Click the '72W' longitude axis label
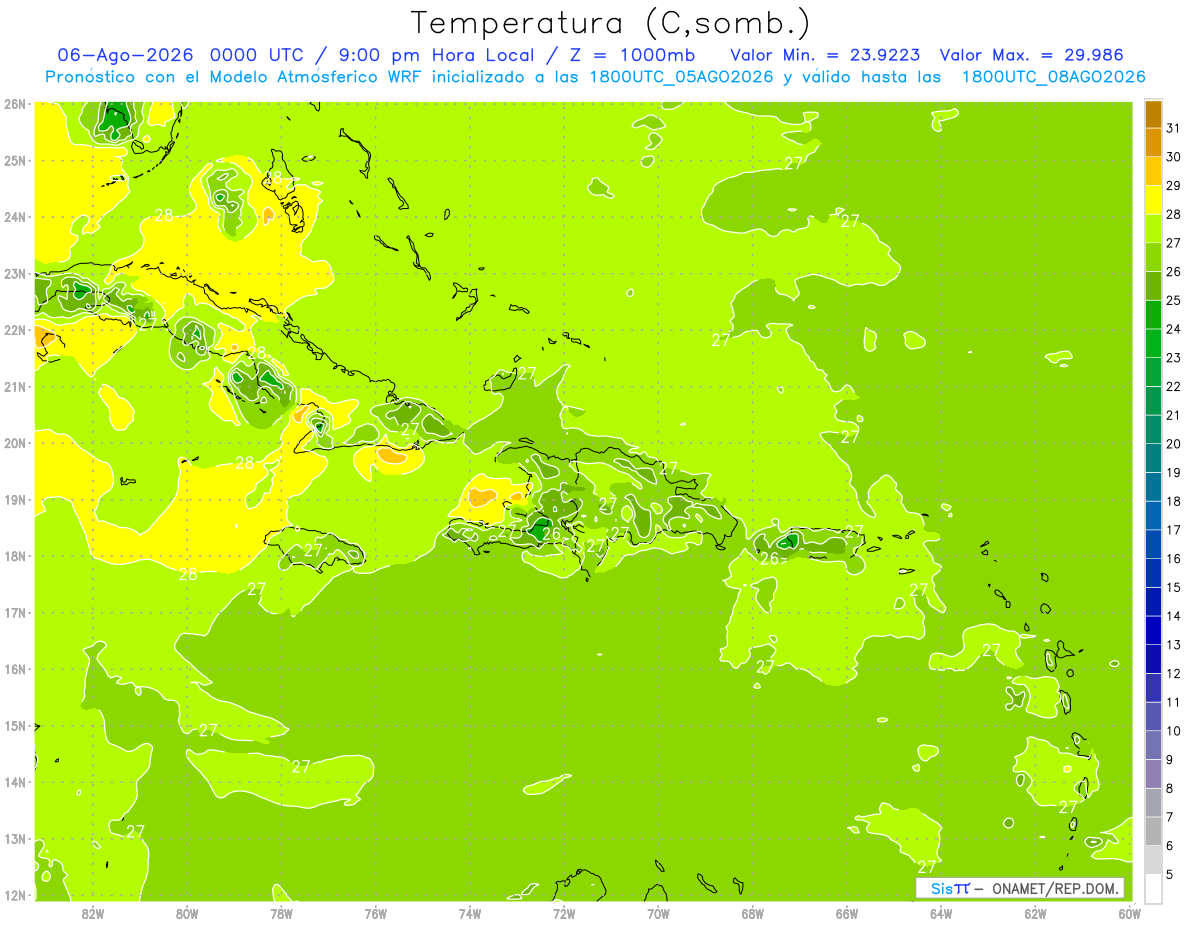 pos(564,913)
